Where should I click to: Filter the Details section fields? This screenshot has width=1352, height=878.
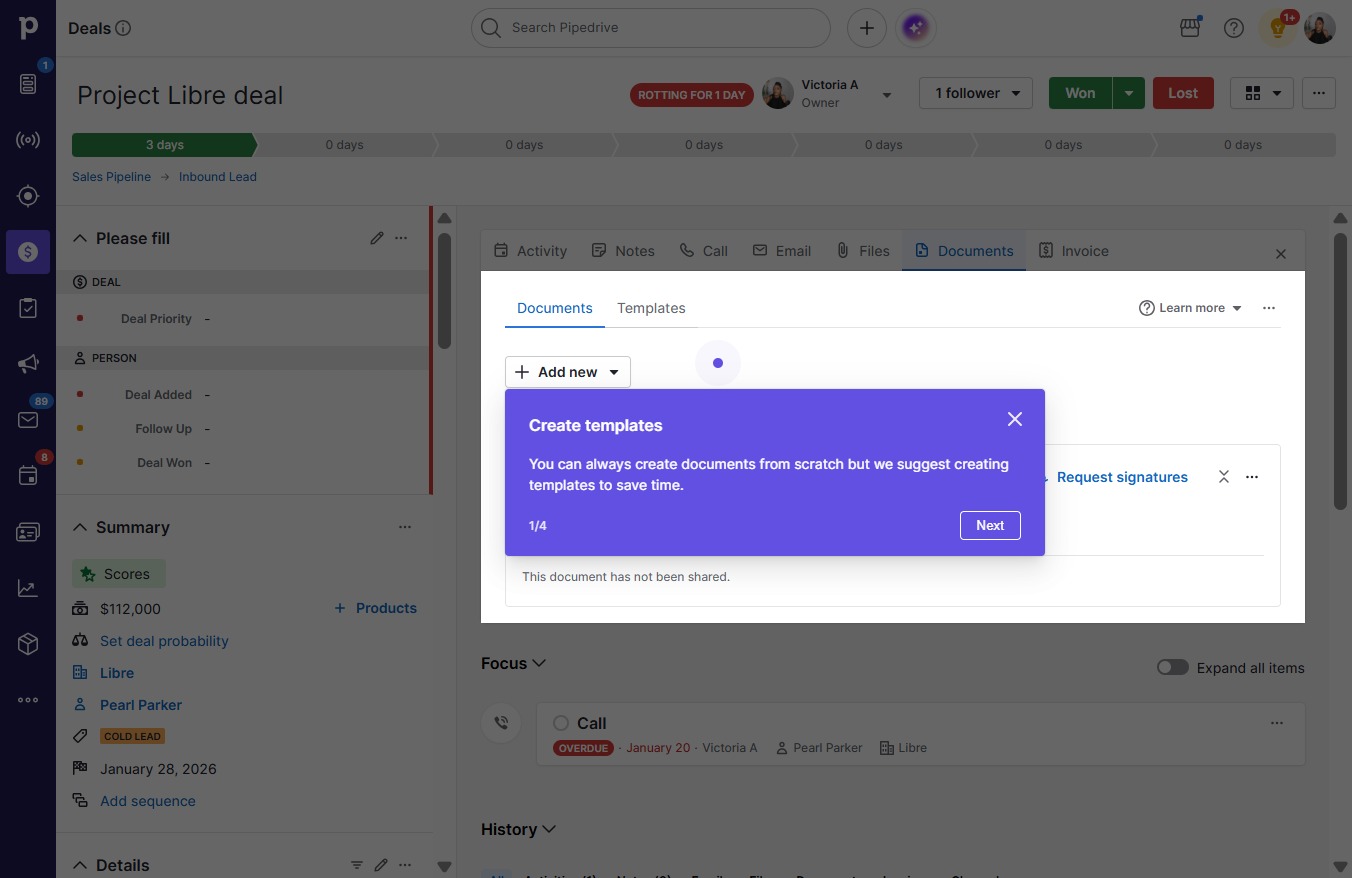pos(357,865)
